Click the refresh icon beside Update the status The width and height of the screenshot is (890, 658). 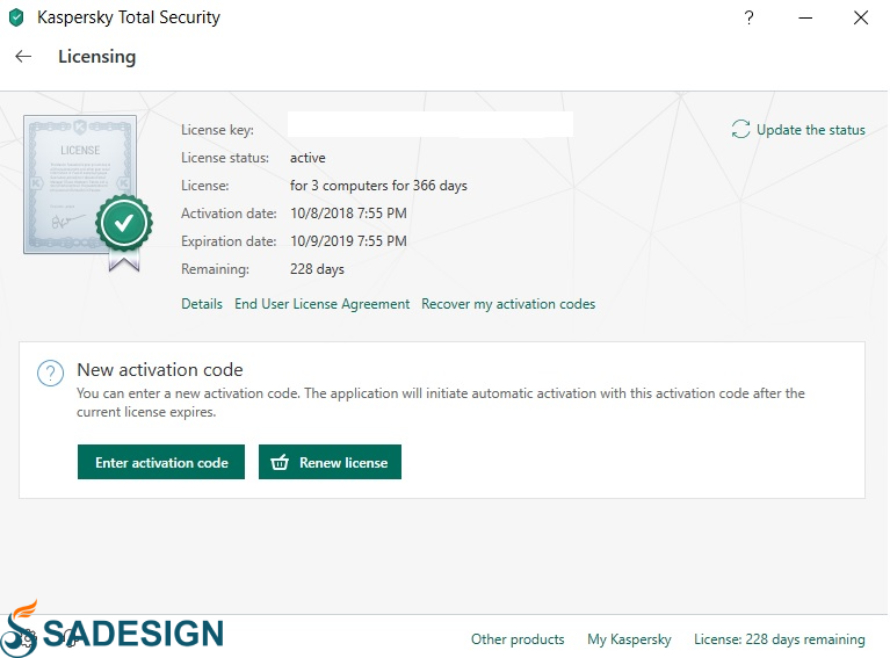[x=741, y=129]
